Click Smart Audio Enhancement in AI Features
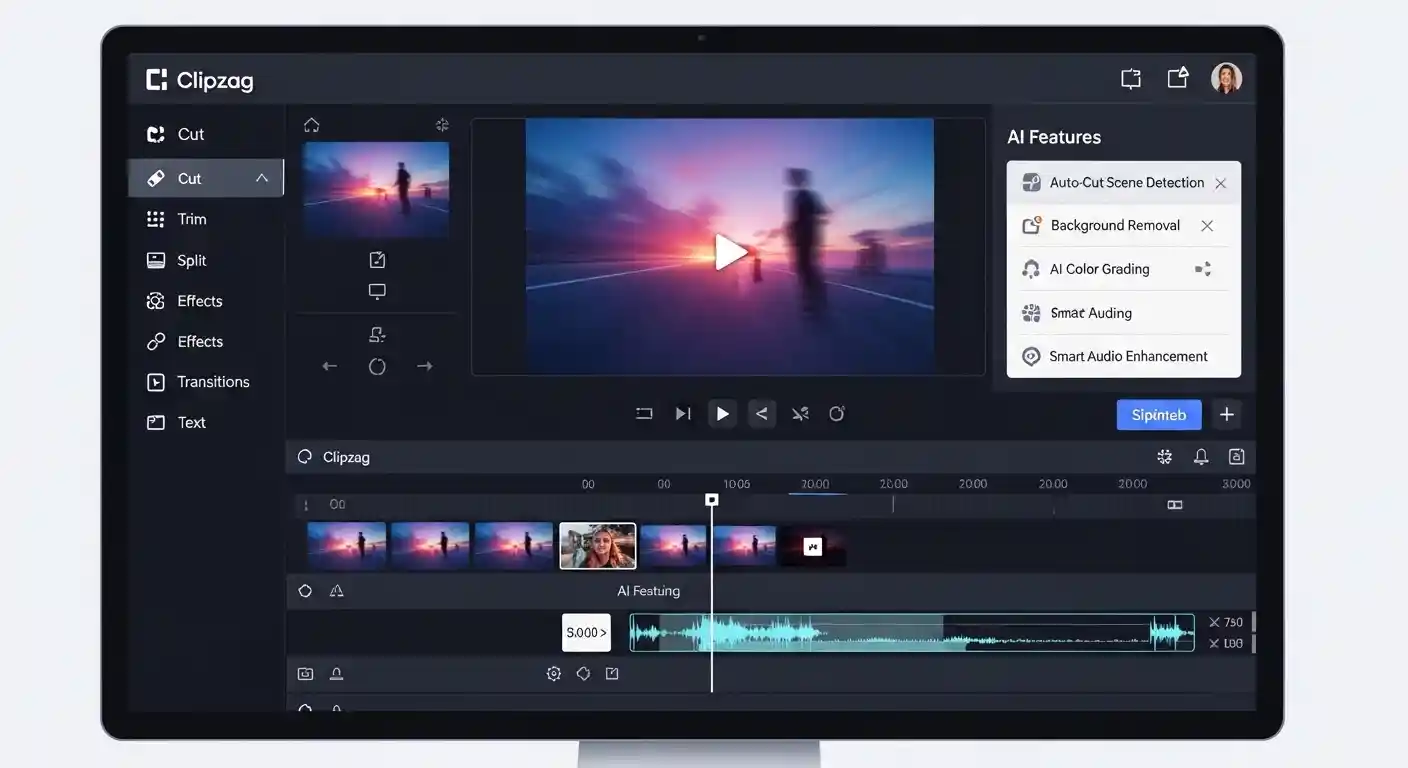1408x768 pixels. [x=1128, y=355]
